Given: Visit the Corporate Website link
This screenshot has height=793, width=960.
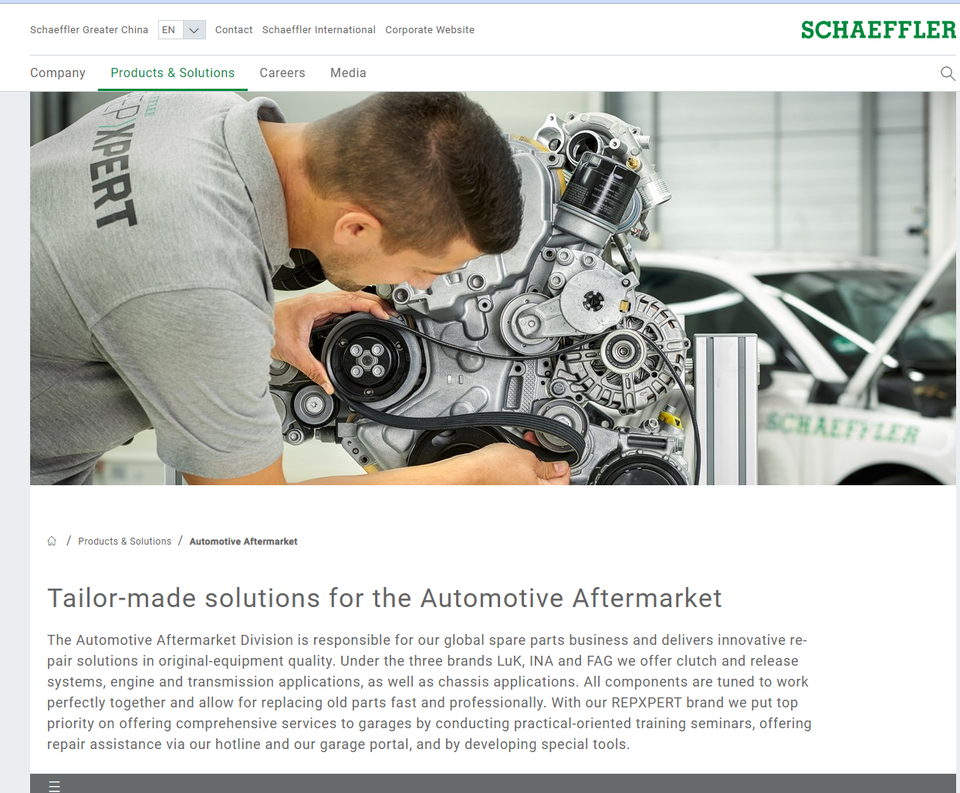Looking at the screenshot, I should coord(430,29).
